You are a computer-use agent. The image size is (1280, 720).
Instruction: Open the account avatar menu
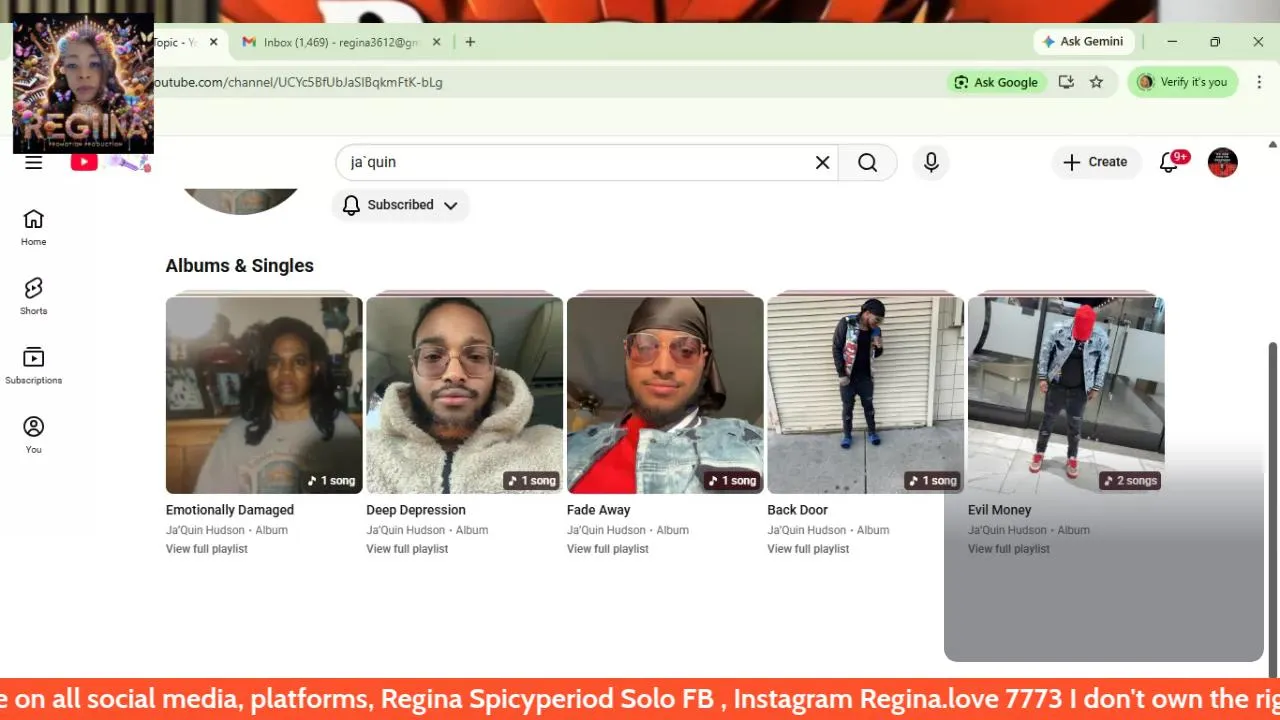1223,162
